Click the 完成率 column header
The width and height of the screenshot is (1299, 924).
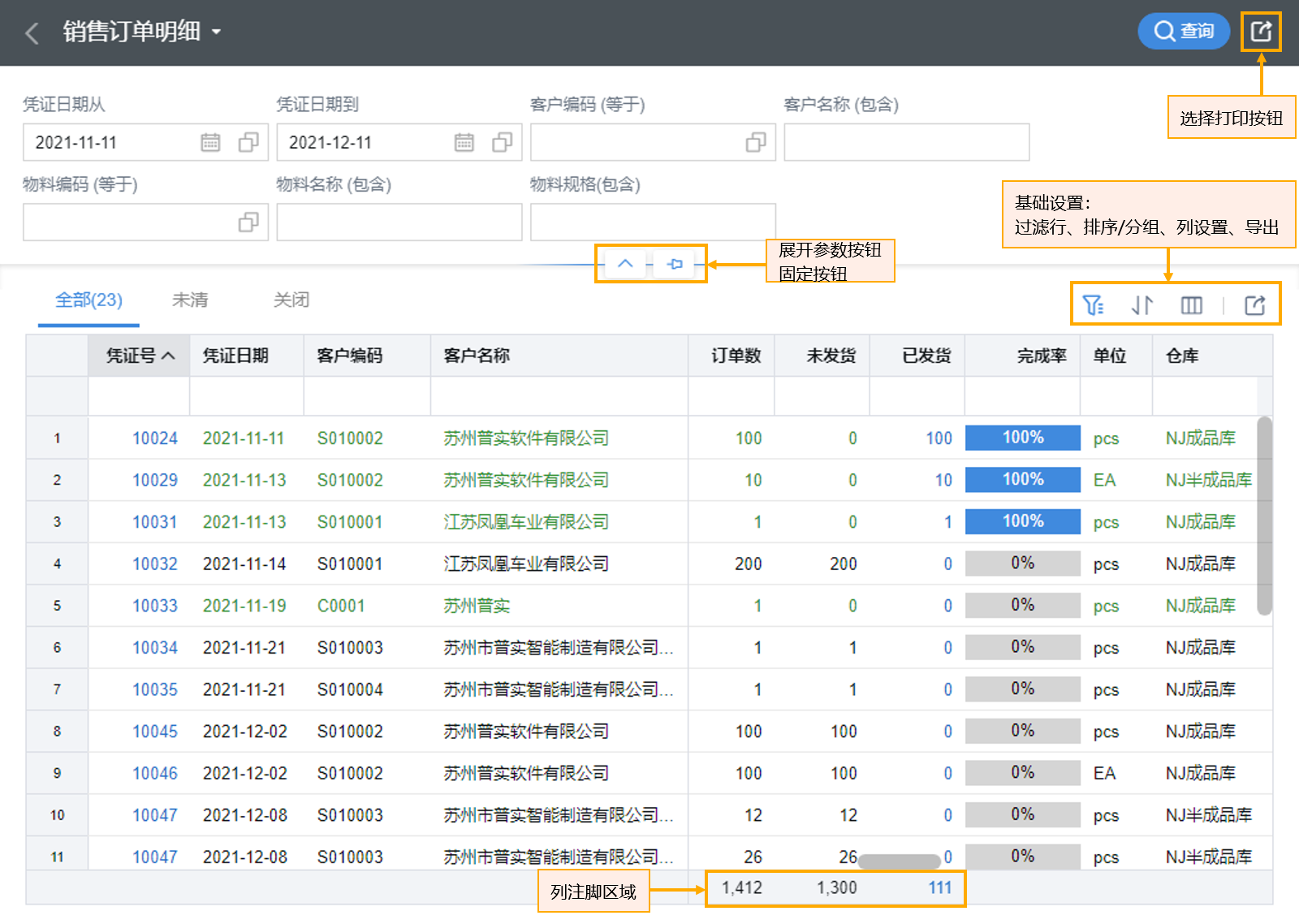coord(1023,356)
